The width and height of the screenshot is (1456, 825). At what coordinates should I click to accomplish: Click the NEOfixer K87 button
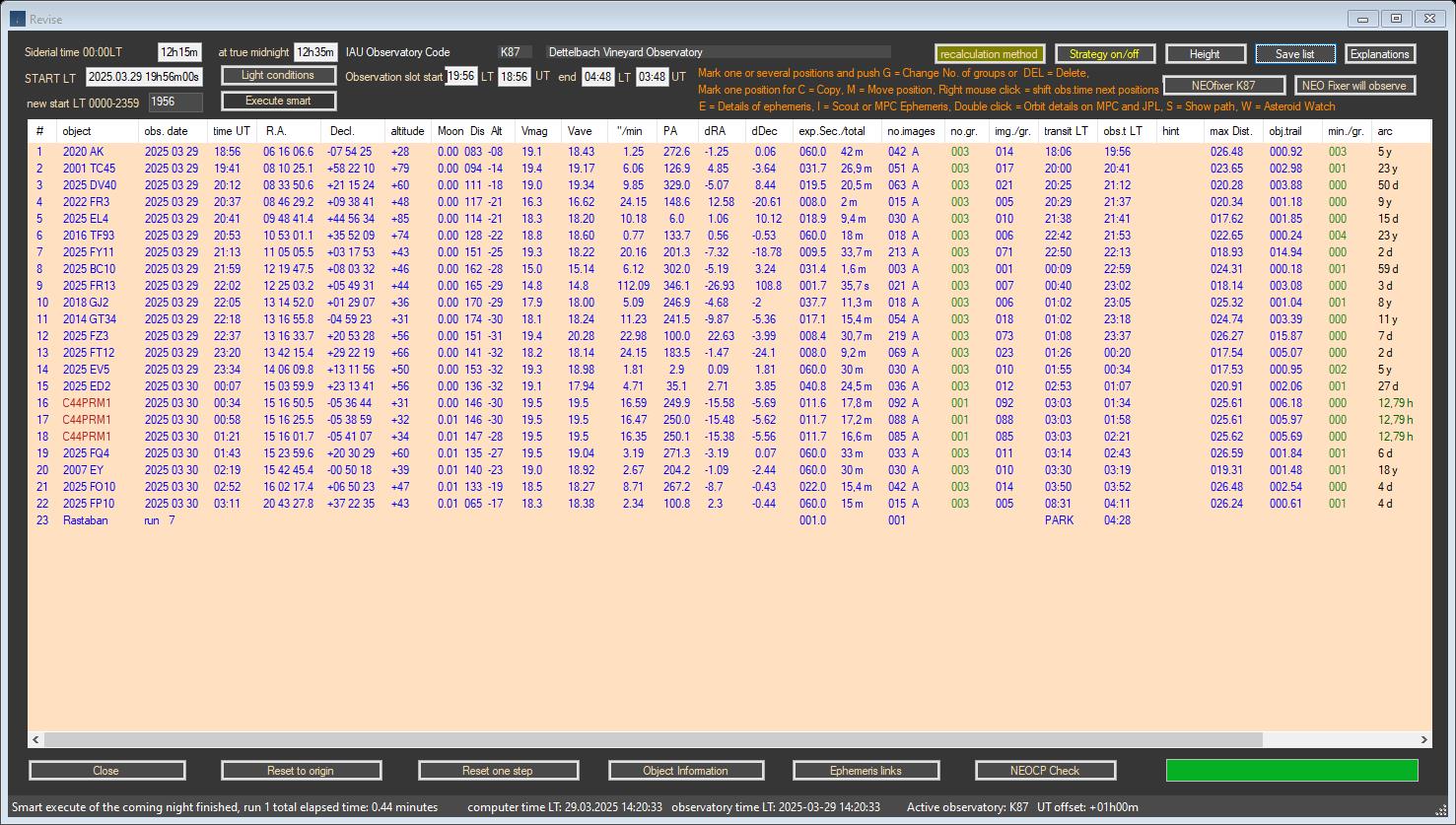(x=1223, y=86)
